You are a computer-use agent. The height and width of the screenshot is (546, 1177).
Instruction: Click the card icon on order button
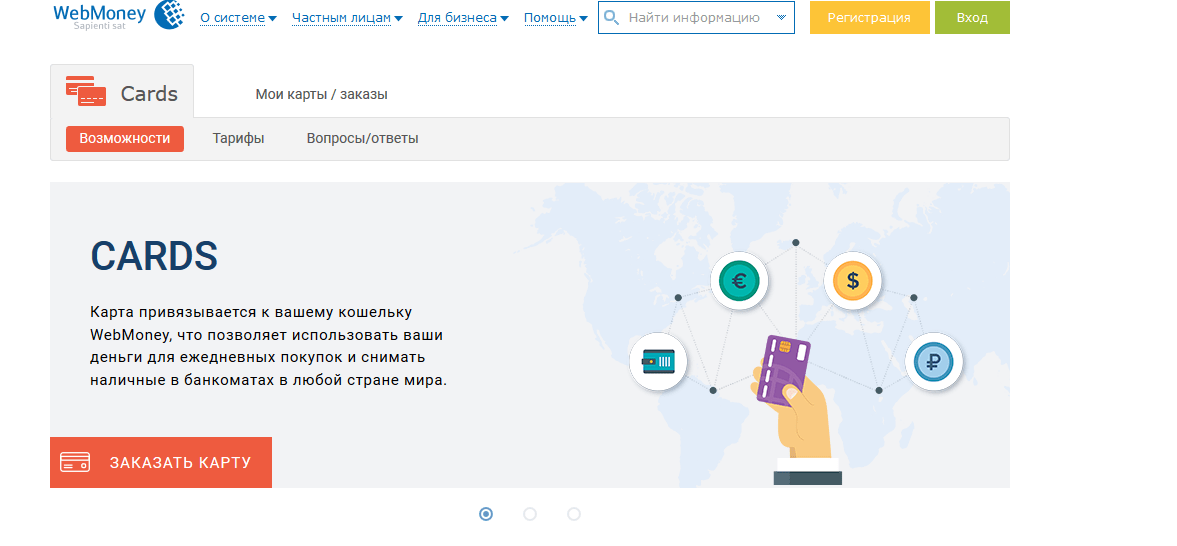[75, 462]
